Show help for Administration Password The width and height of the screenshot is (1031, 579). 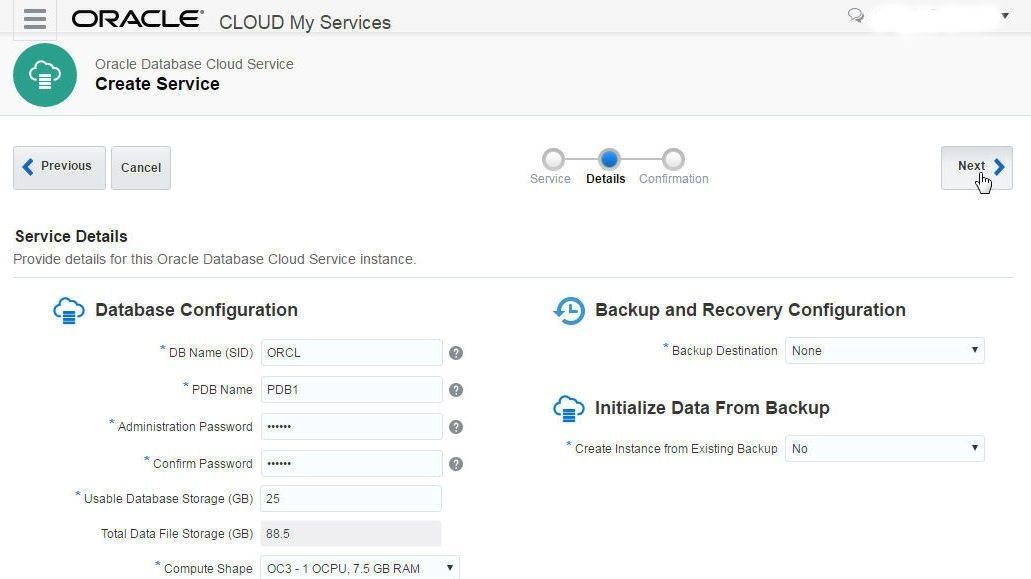[x=456, y=427]
